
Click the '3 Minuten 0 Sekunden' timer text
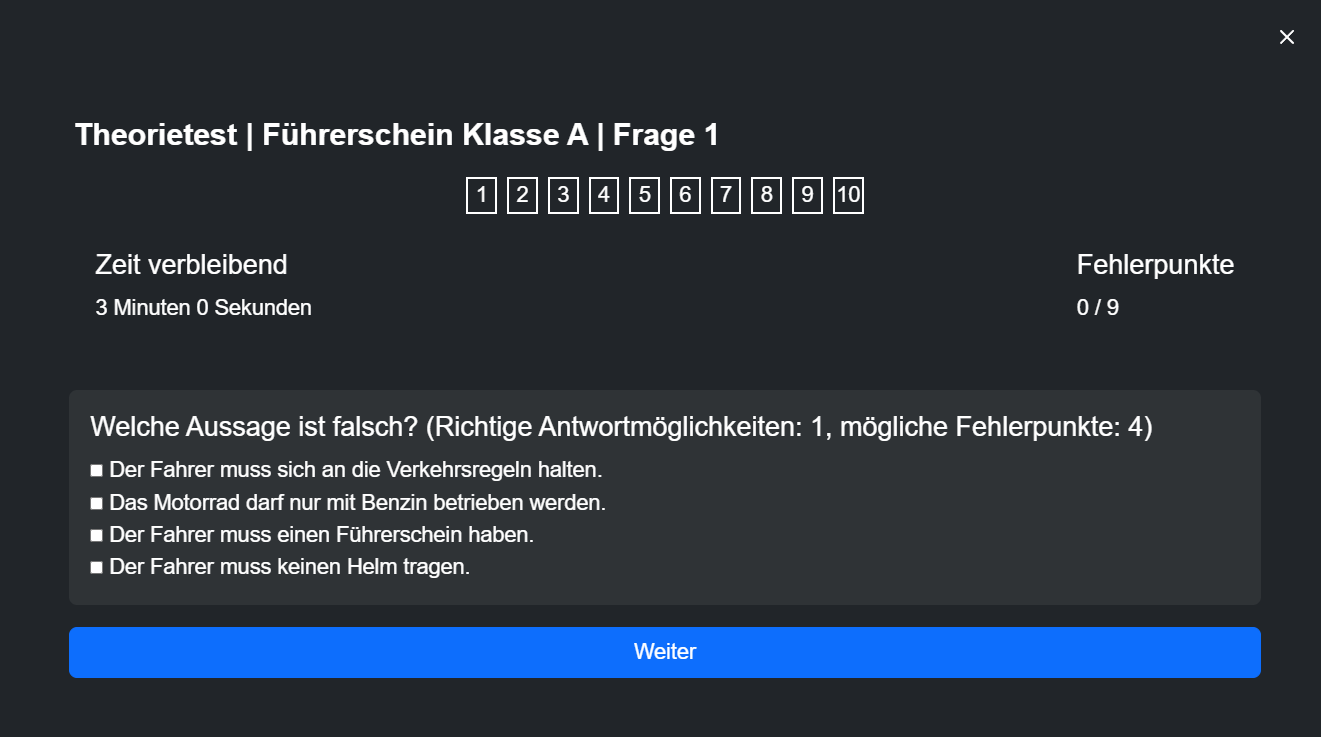click(x=203, y=308)
